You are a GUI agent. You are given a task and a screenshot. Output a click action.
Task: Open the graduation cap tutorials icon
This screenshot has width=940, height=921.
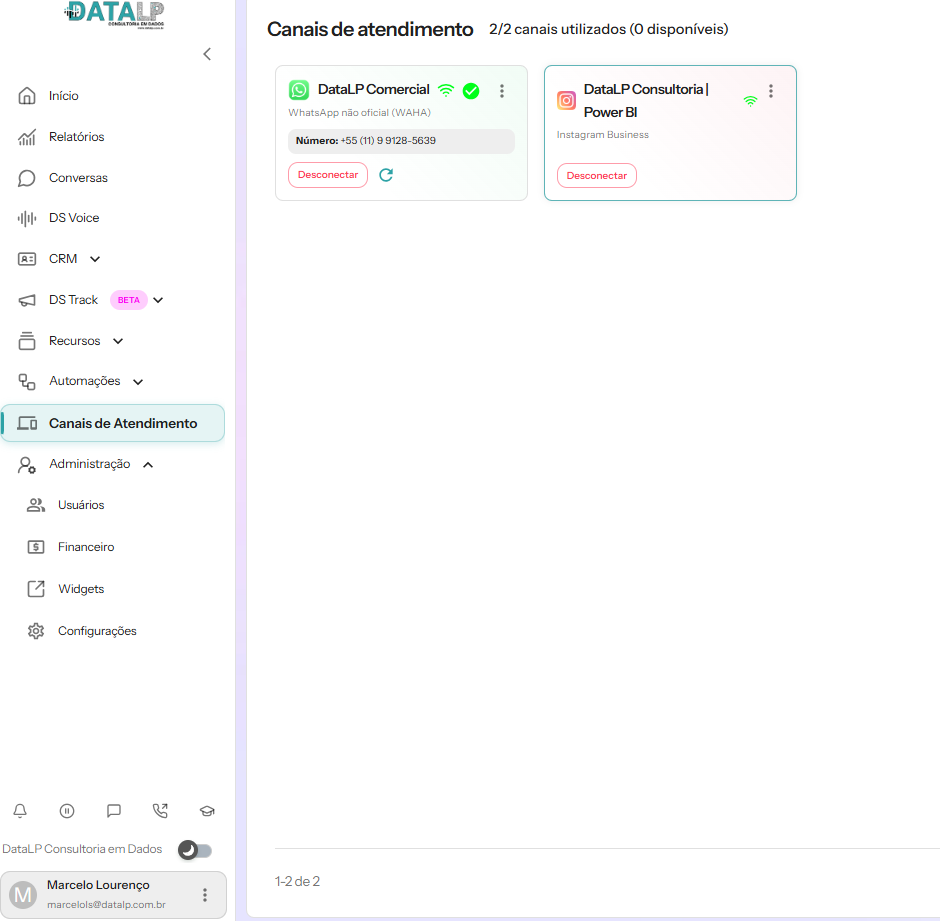(207, 811)
